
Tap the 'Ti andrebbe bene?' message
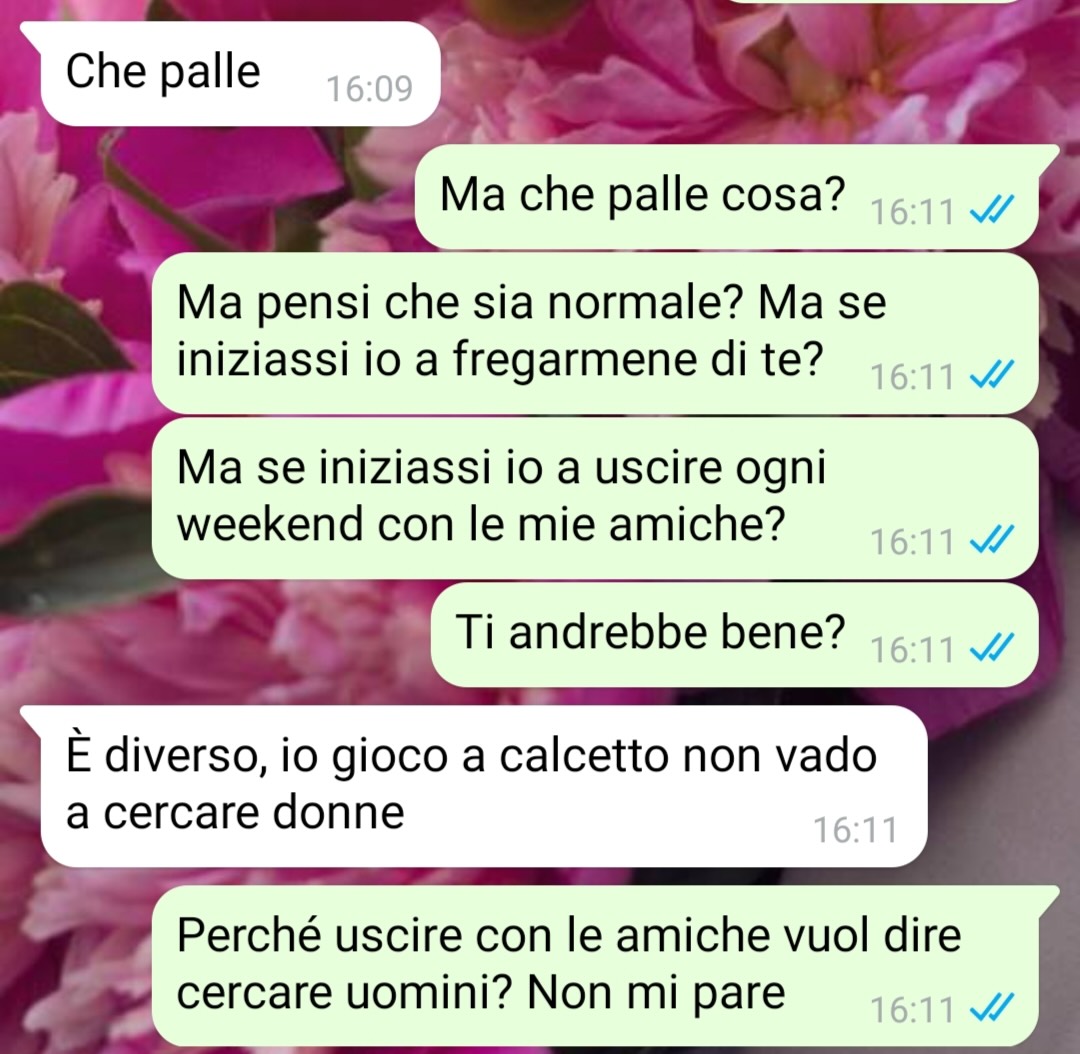point(734,634)
